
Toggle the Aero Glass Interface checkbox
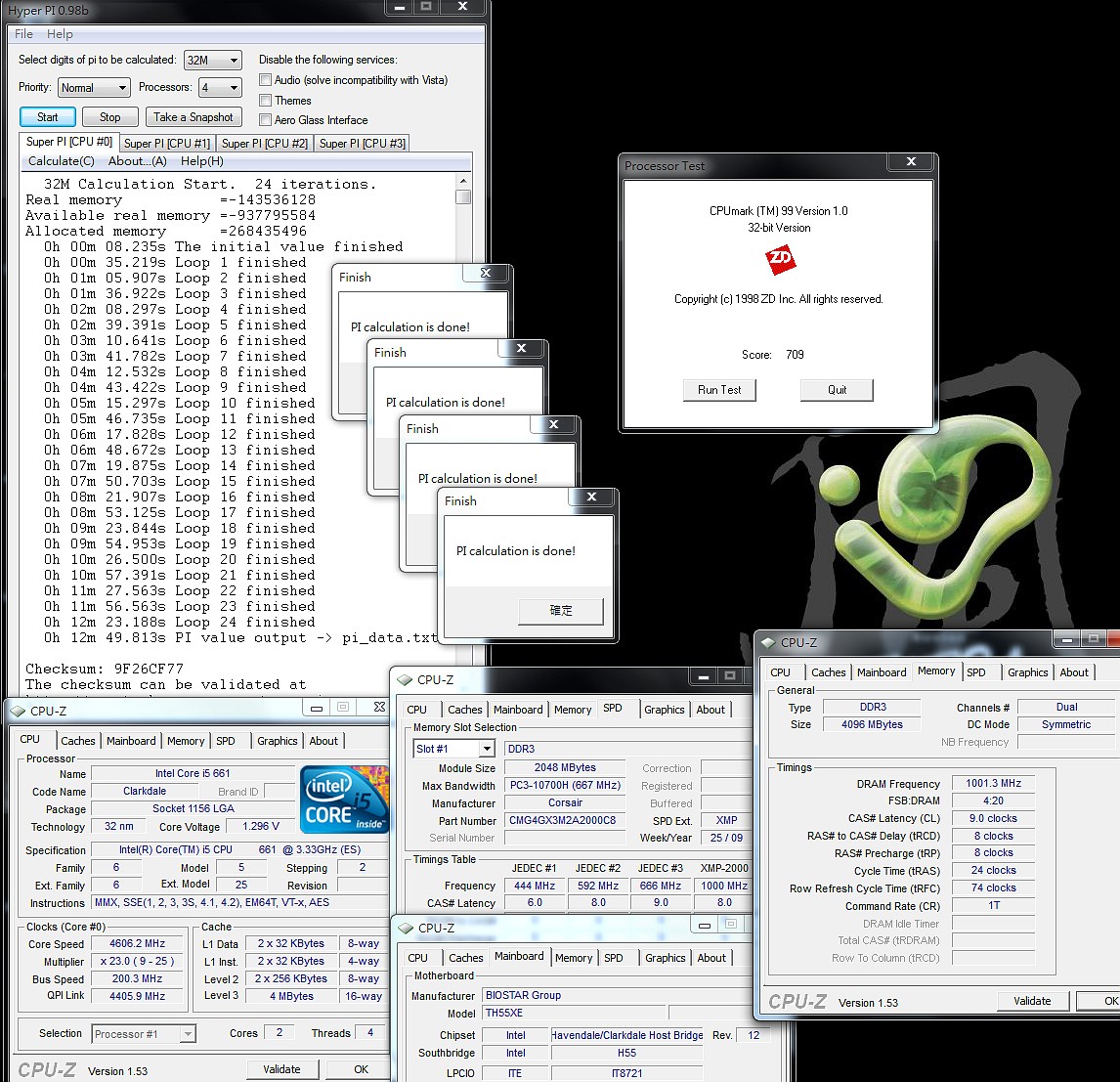[266, 120]
